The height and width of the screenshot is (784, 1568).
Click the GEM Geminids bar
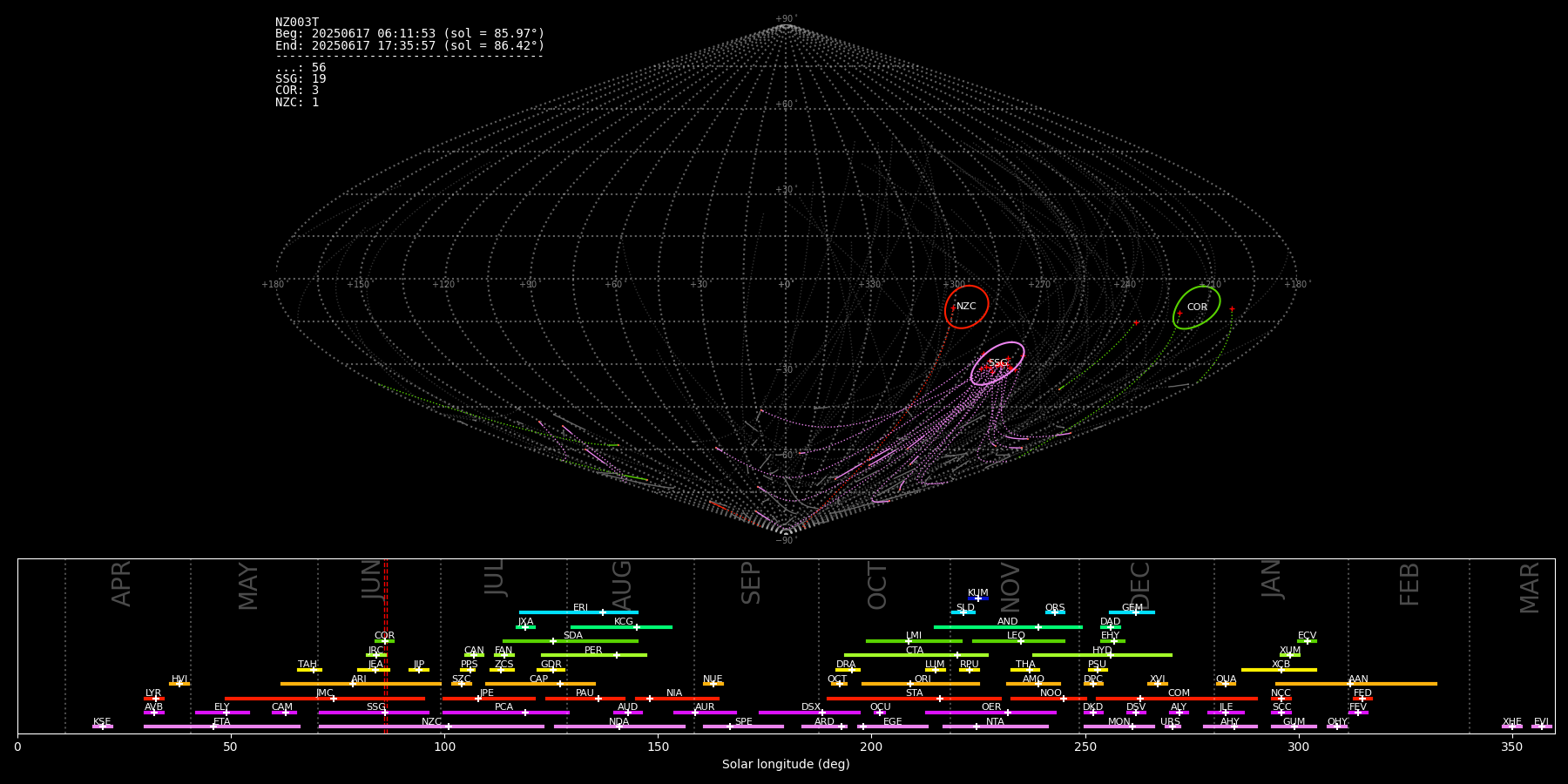[1132, 612]
